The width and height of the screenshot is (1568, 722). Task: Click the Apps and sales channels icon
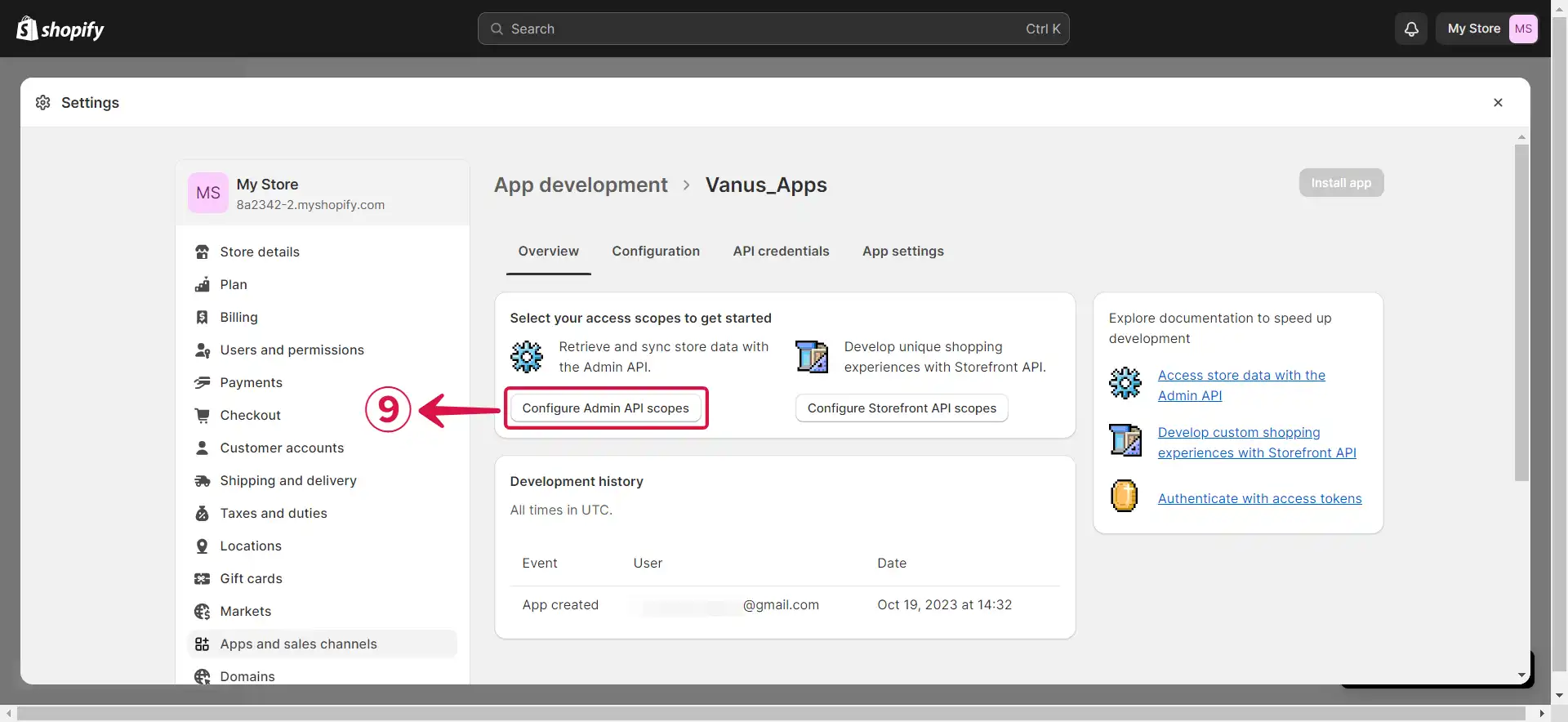pyautogui.click(x=202, y=644)
